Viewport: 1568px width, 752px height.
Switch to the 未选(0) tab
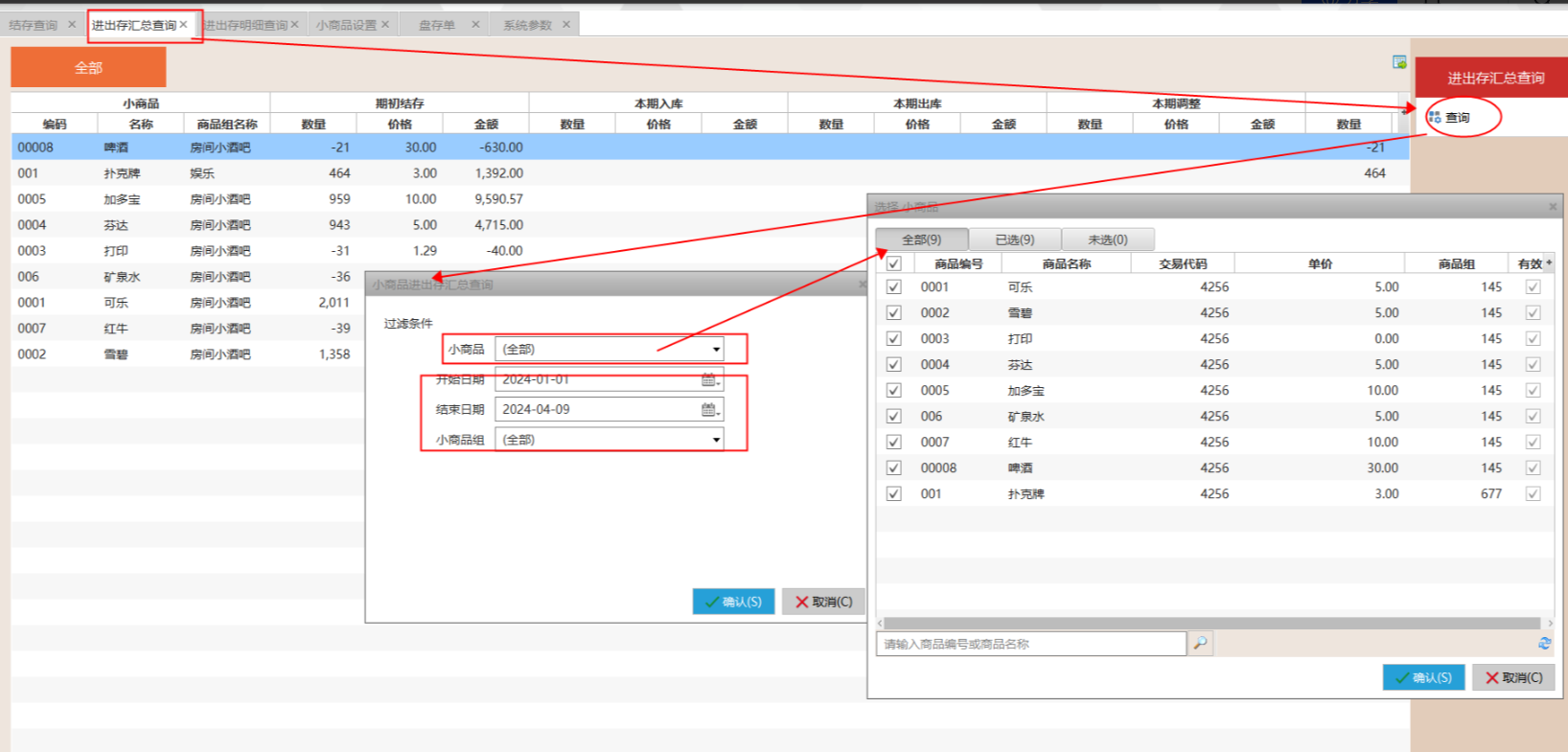[x=1107, y=239]
